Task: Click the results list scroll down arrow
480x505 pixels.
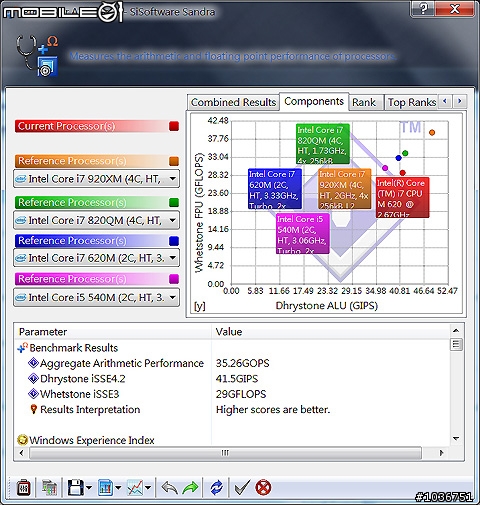Action: (x=456, y=439)
